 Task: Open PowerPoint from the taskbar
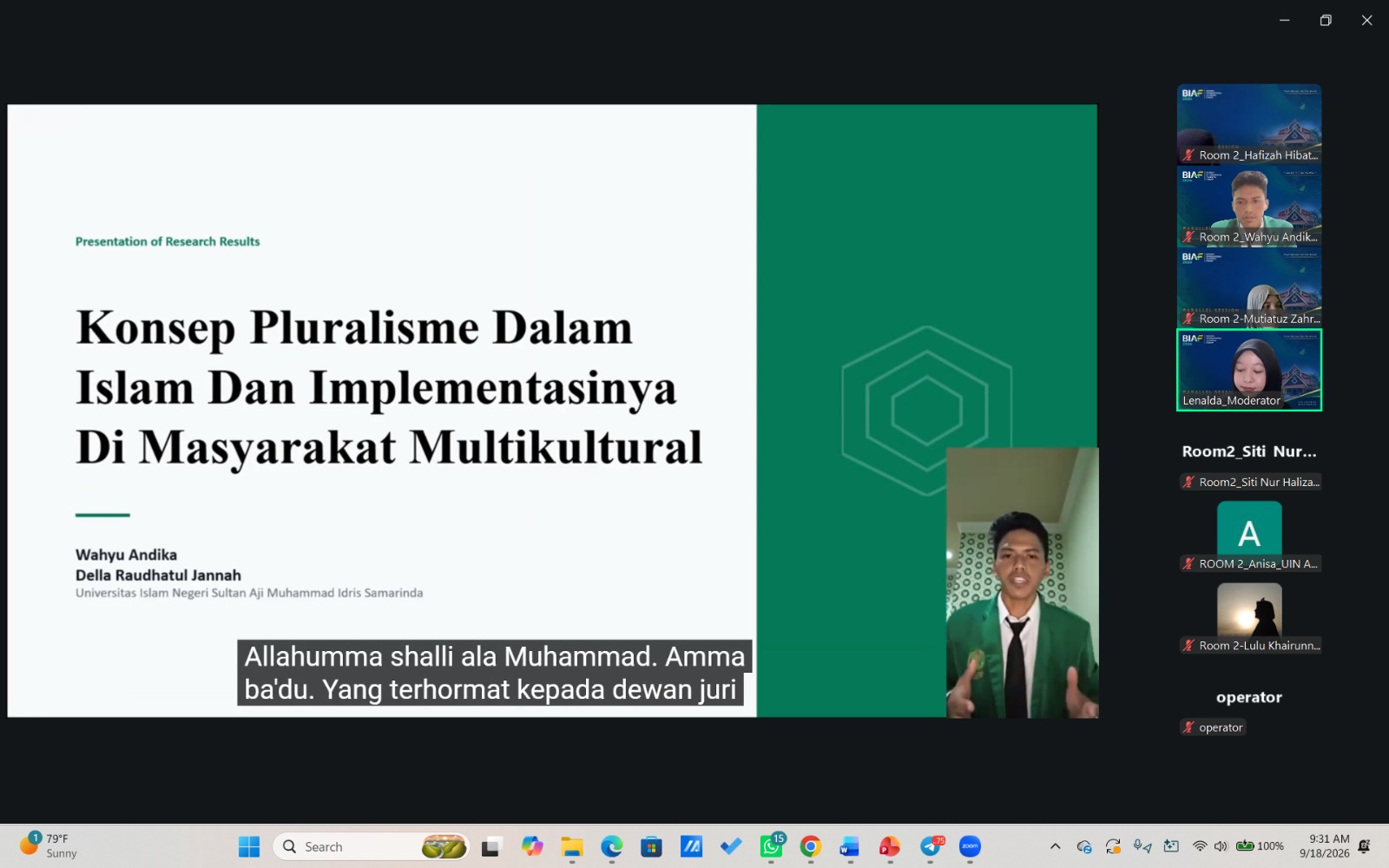pos(890,846)
